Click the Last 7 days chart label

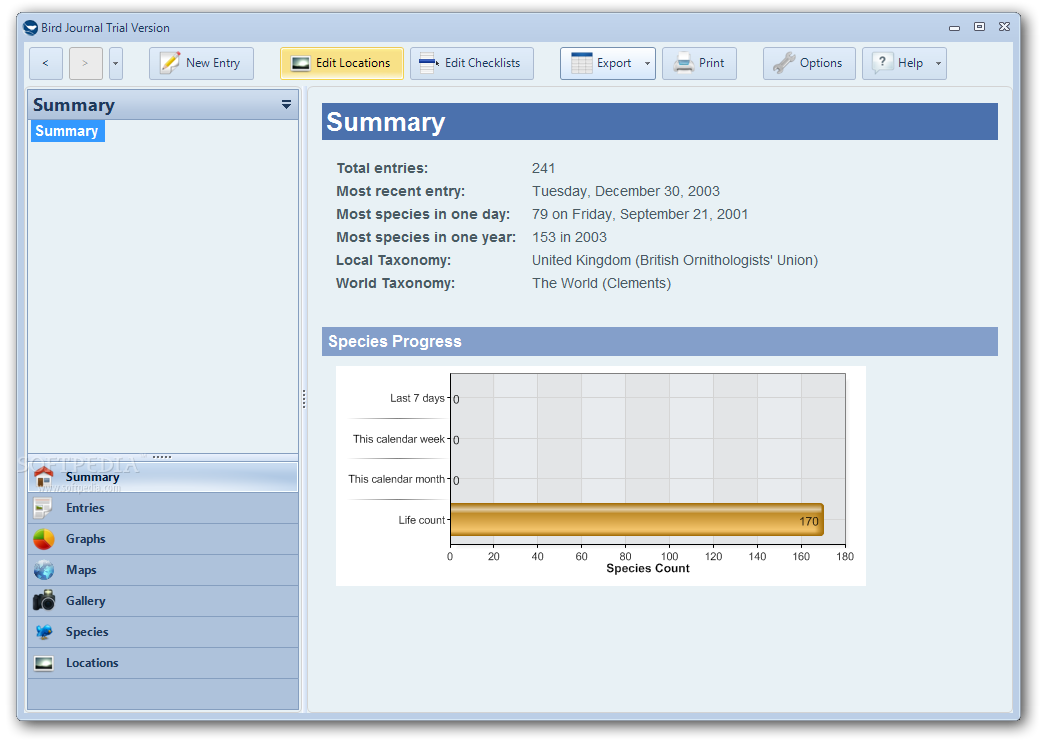click(417, 398)
